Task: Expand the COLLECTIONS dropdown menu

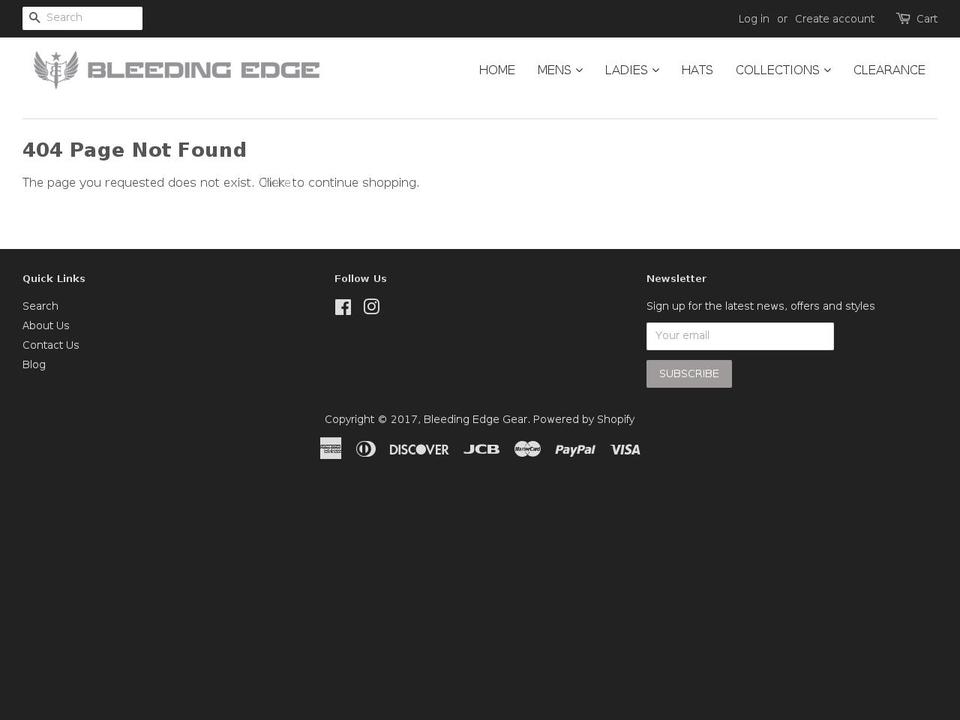Action: click(x=783, y=70)
